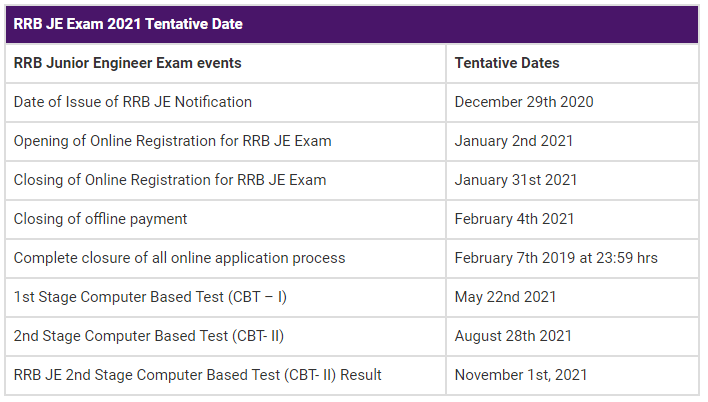Select 1st Stage Computer Based Test (CBT – I)
The width and height of the screenshot is (708, 402).
(225, 297)
